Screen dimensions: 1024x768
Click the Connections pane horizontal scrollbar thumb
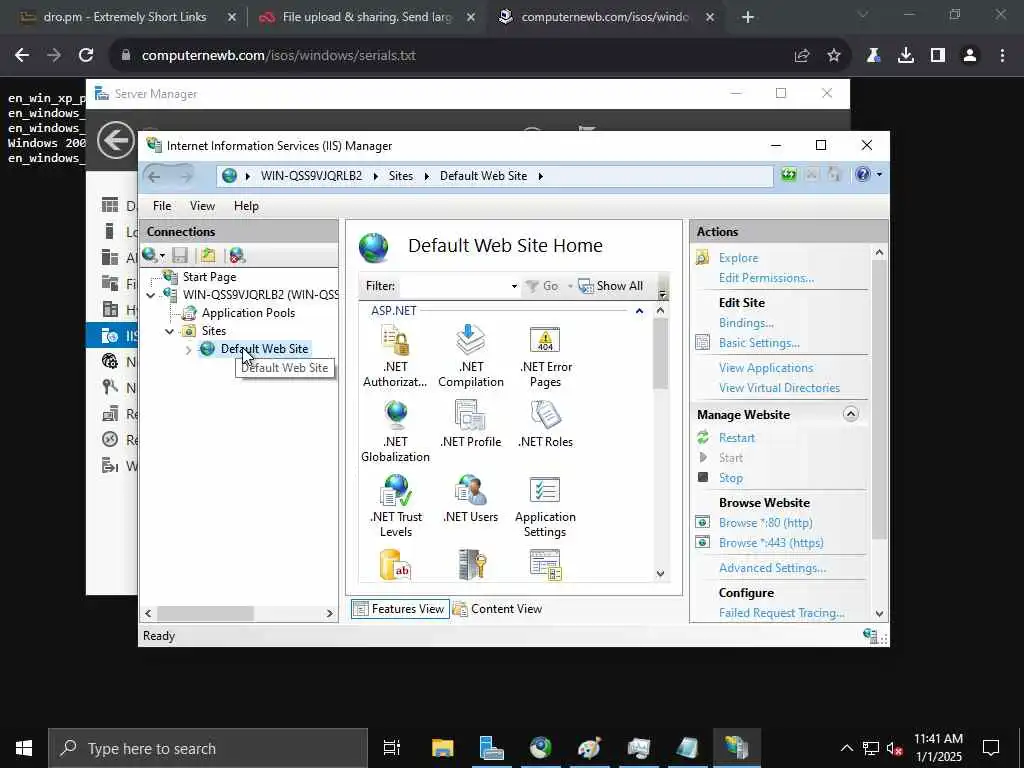[x=205, y=613]
